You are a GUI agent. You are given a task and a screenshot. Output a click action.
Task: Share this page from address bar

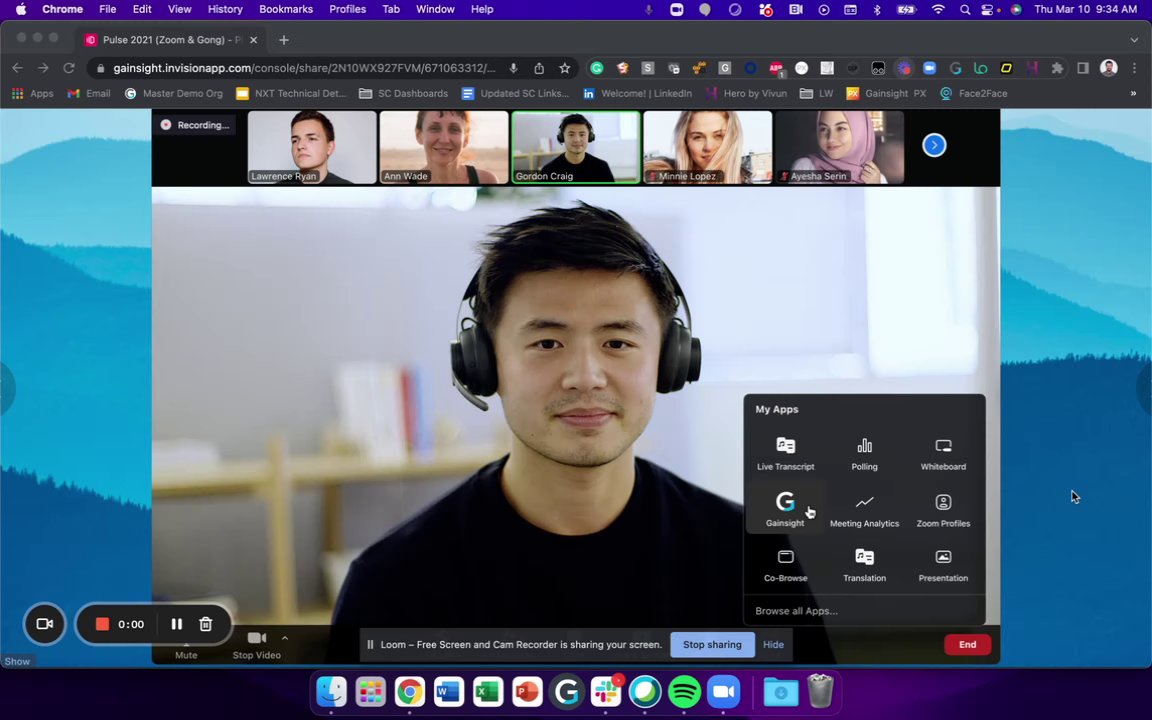(539, 68)
